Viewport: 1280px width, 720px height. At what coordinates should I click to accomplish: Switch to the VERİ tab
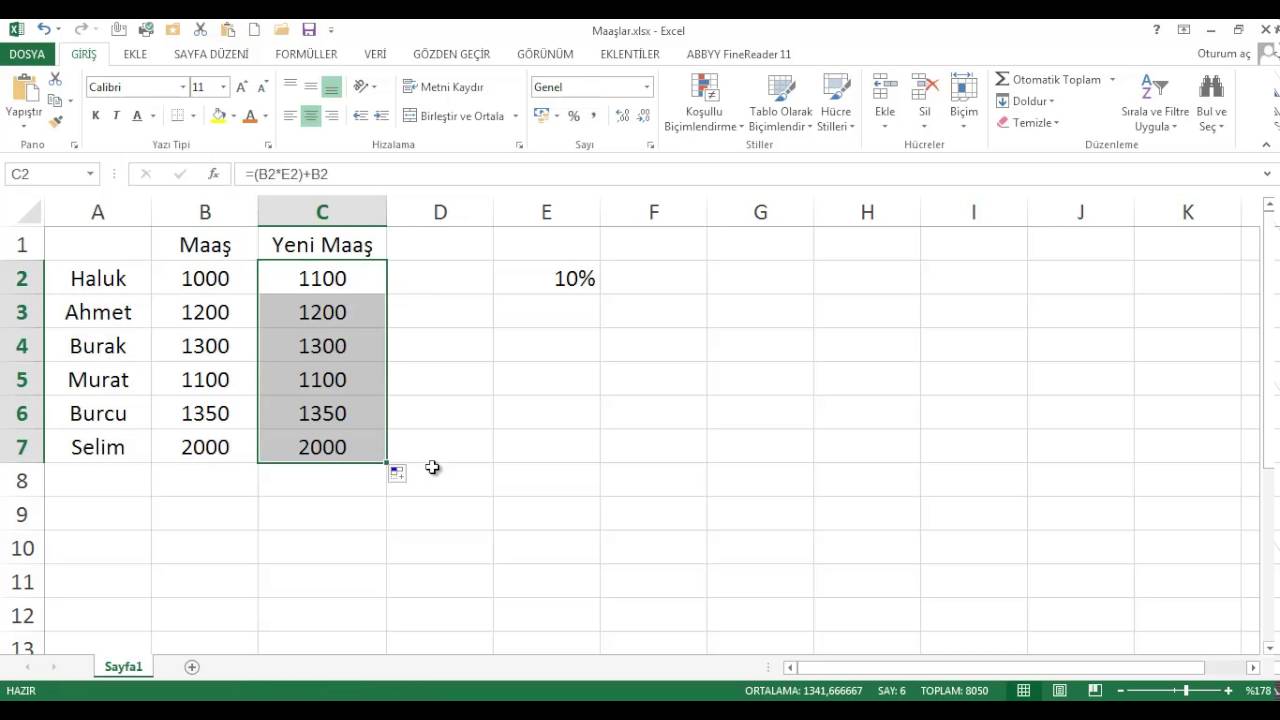click(375, 54)
